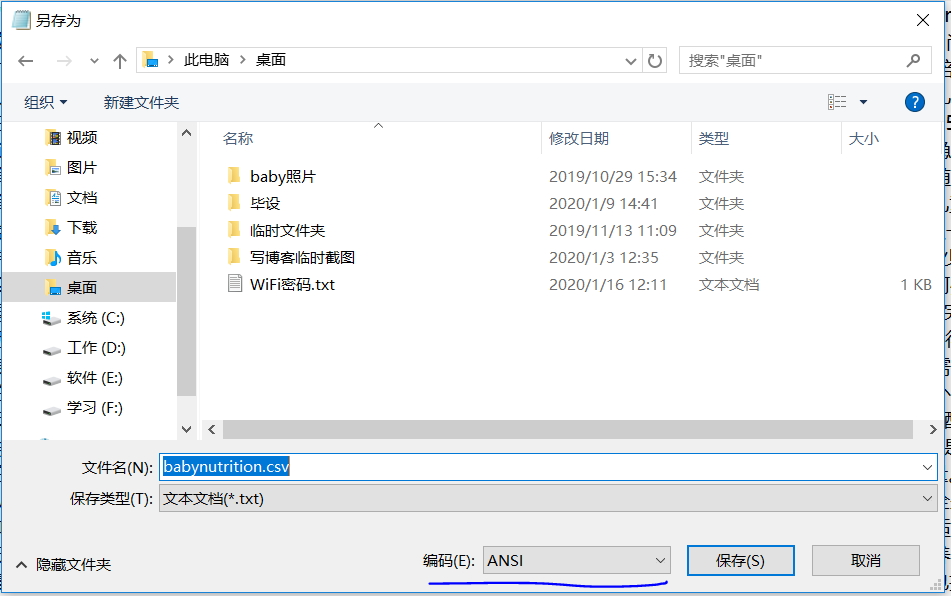The image size is (951, 596).
Task: Open the 编码 ANSI dropdown
Action: [x=576, y=560]
